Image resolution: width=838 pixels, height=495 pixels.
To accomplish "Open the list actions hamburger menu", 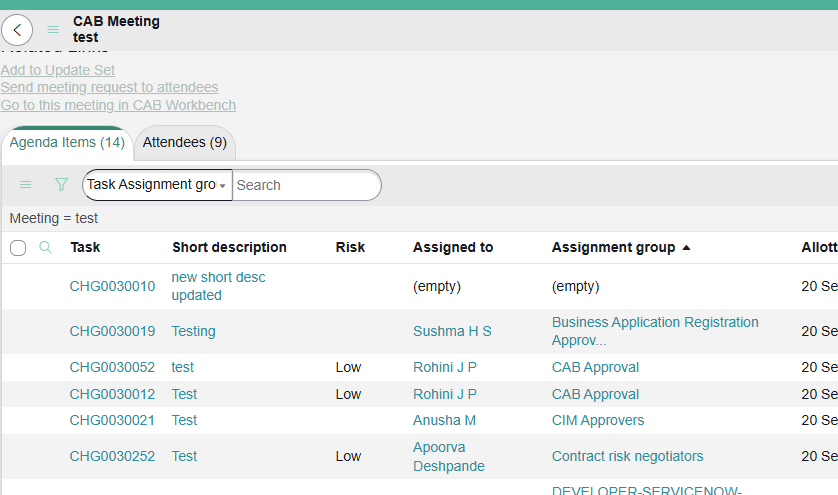I will tap(26, 185).
